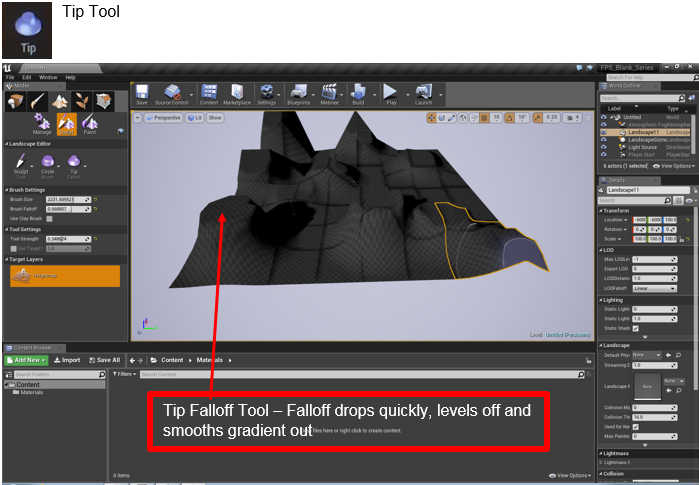Open the viewport Show button

[x=215, y=118]
